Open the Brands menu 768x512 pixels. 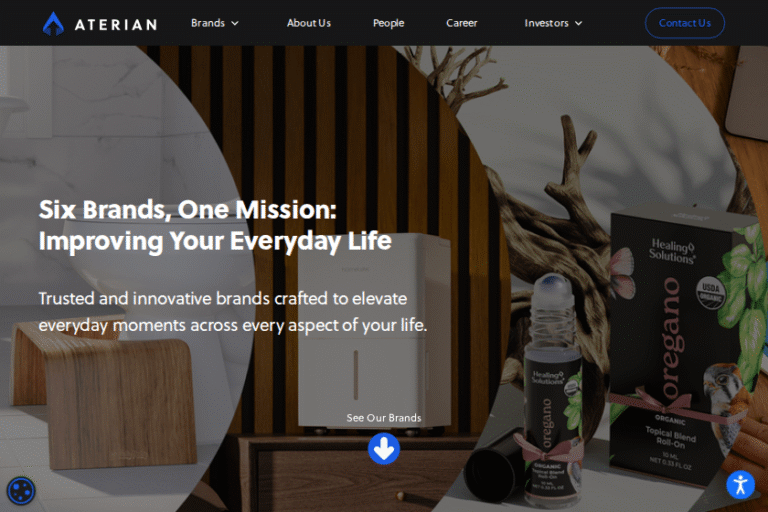click(x=208, y=23)
